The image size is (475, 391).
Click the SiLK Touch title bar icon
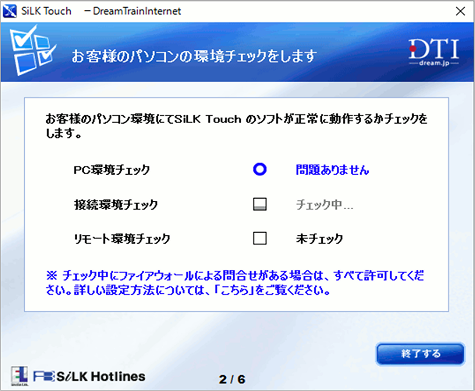pos(9,11)
